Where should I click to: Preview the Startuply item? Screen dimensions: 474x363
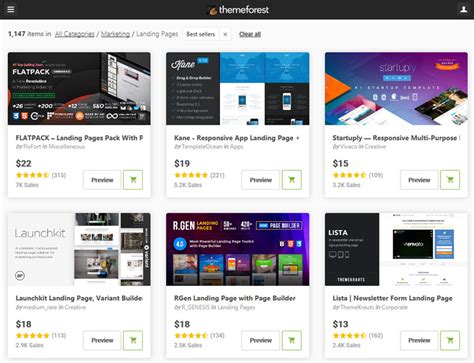tap(419, 180)
